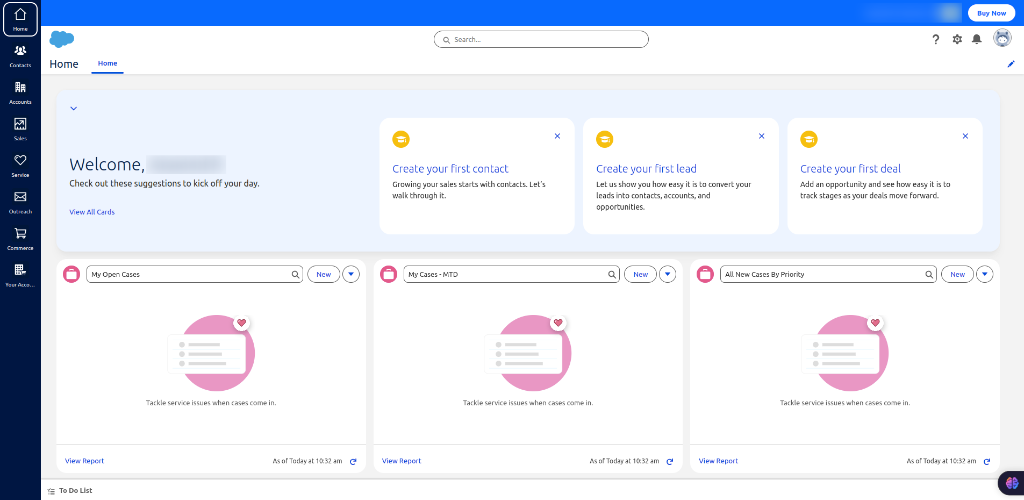The width and height of the screenshot is (1024, 500).
Task: Click the All New Cases By Priority briefcase icon
Action: [705, 274]
